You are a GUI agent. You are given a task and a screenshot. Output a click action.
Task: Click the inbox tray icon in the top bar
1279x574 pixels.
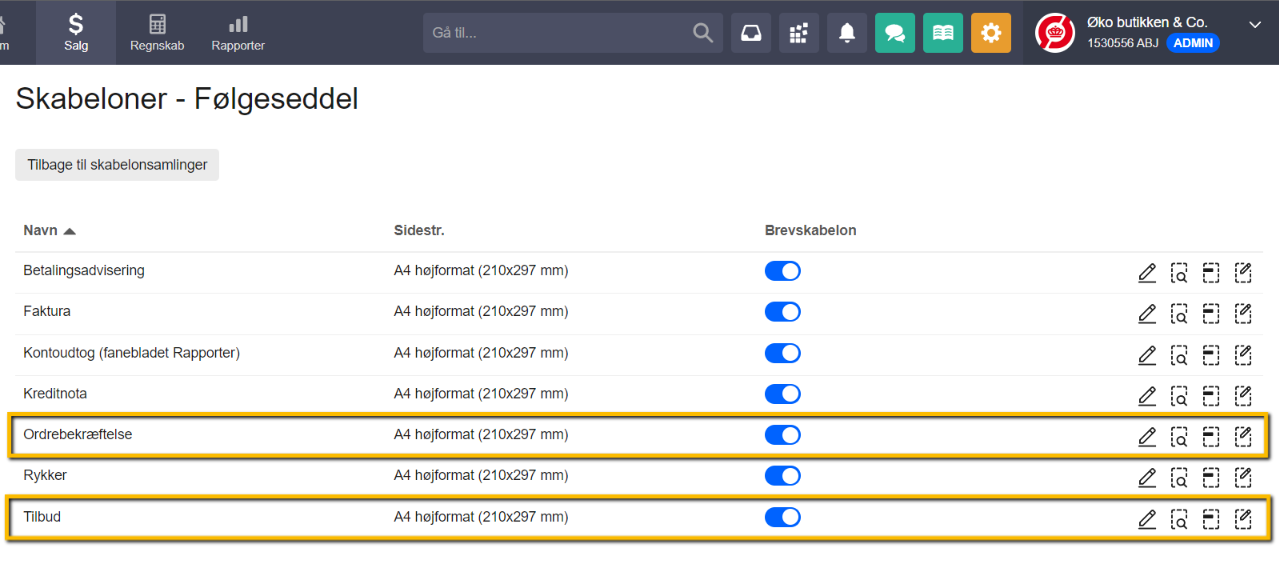coord(751,33)
